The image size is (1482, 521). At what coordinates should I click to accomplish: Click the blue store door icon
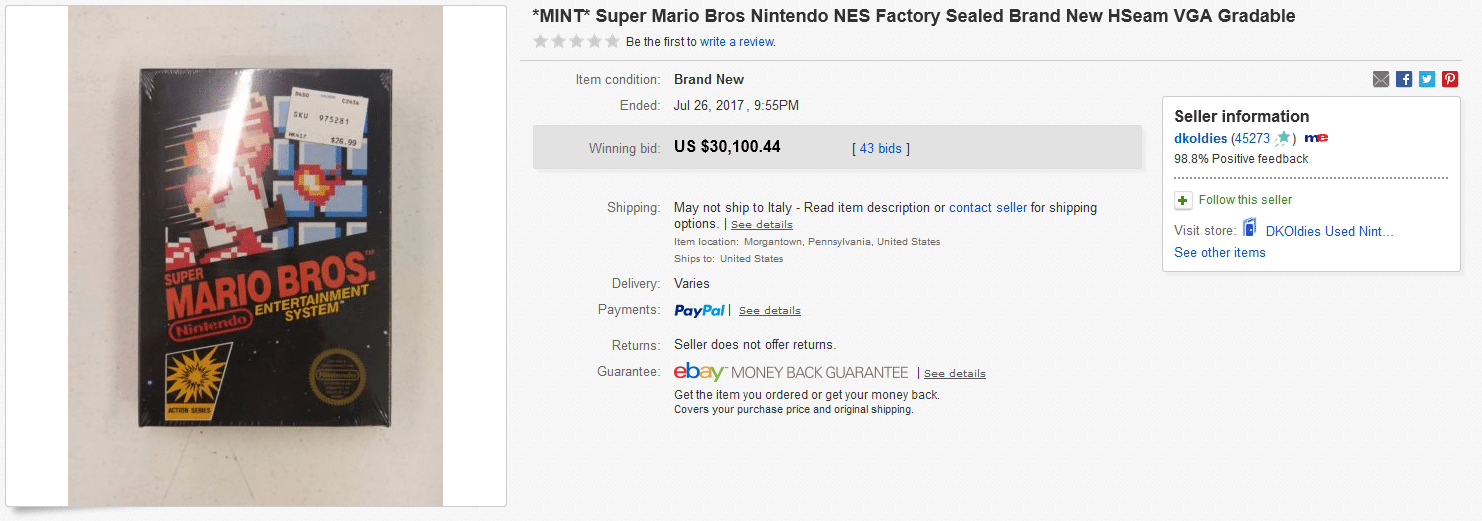1249,230
